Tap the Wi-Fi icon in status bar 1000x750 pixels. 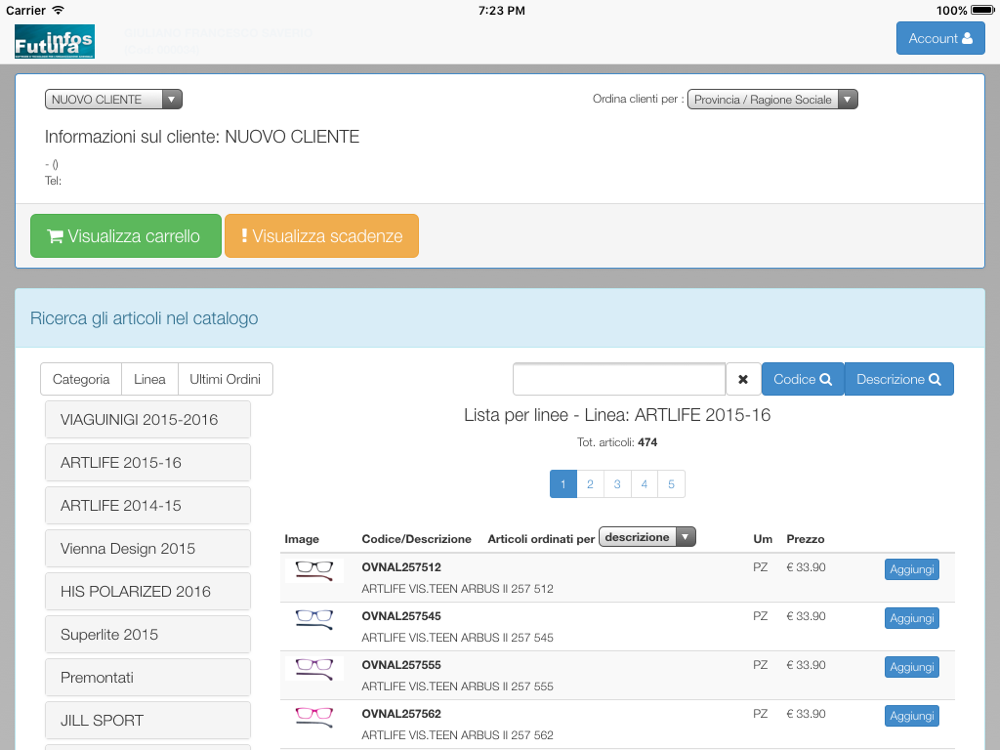click(x=59, y=10)
